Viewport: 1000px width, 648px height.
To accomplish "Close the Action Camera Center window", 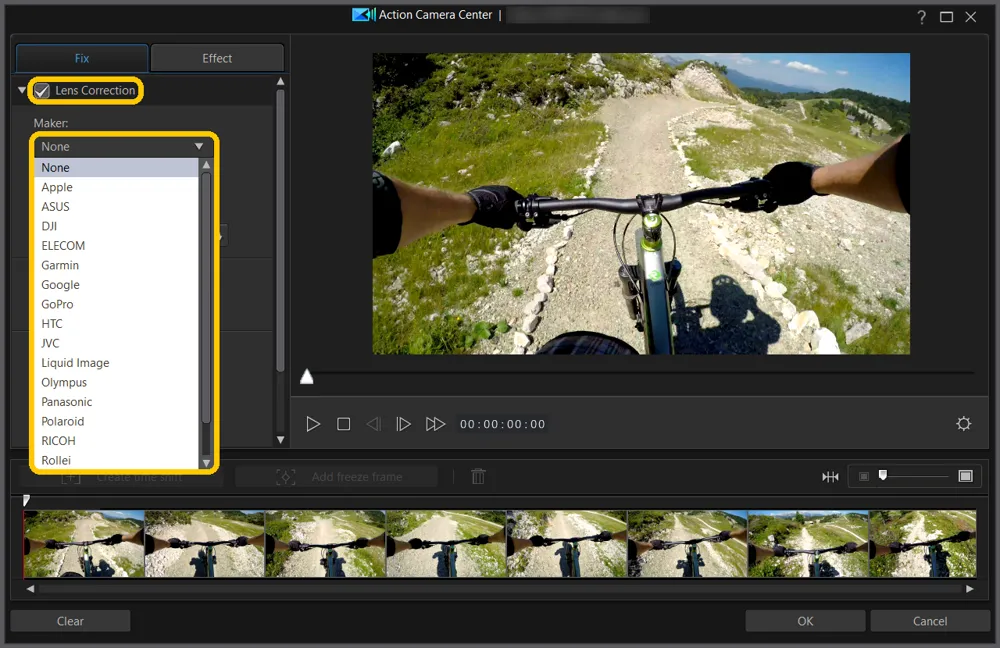I will coord(971,17).
